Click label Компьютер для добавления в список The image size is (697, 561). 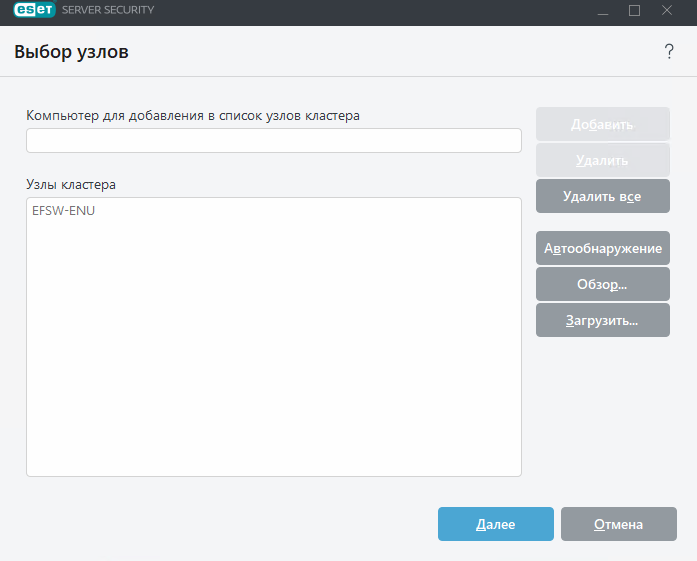[x=192, y=115]
